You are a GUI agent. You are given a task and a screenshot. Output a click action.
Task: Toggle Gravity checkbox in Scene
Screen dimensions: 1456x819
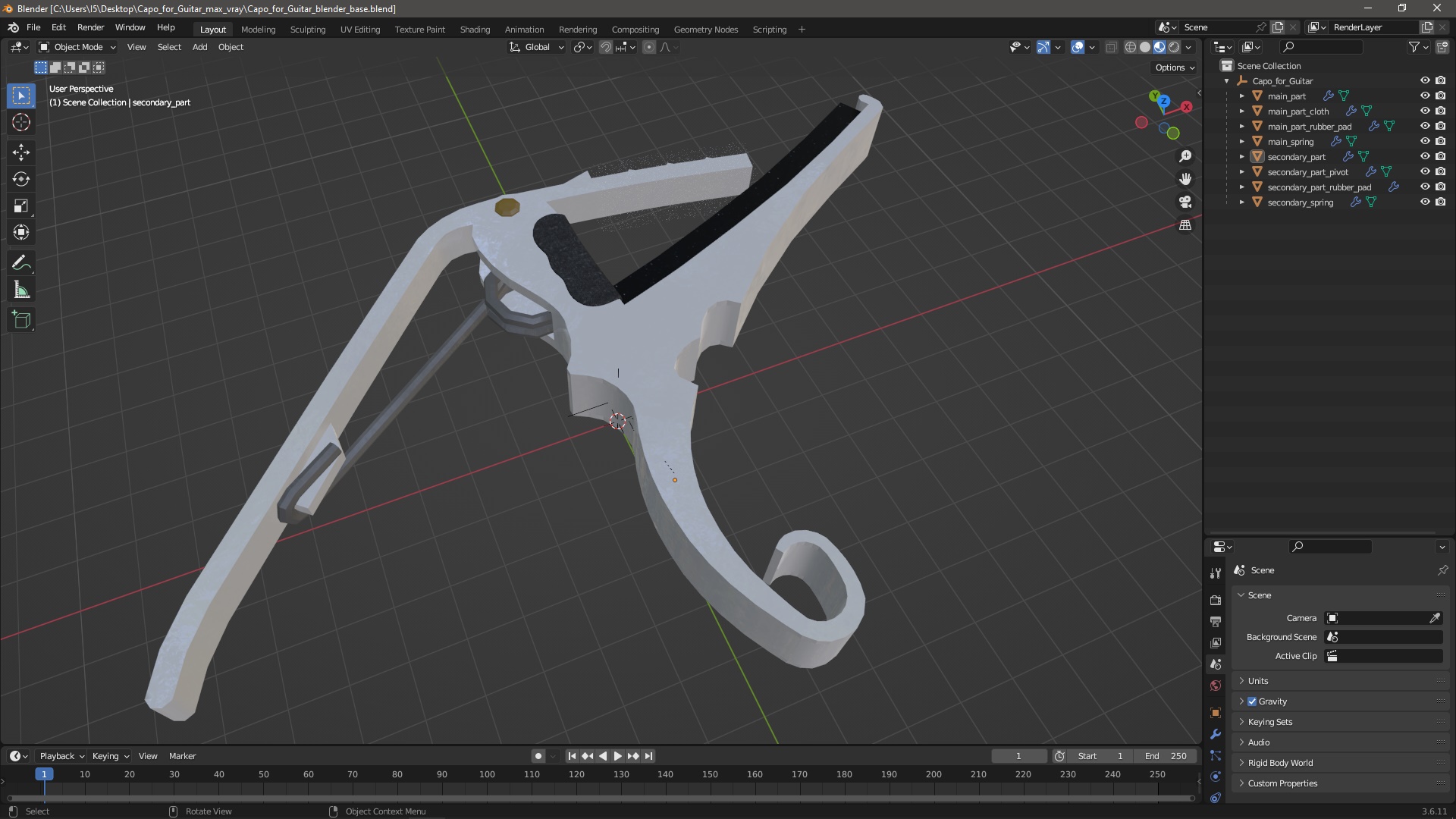[x=1253, y=700]
